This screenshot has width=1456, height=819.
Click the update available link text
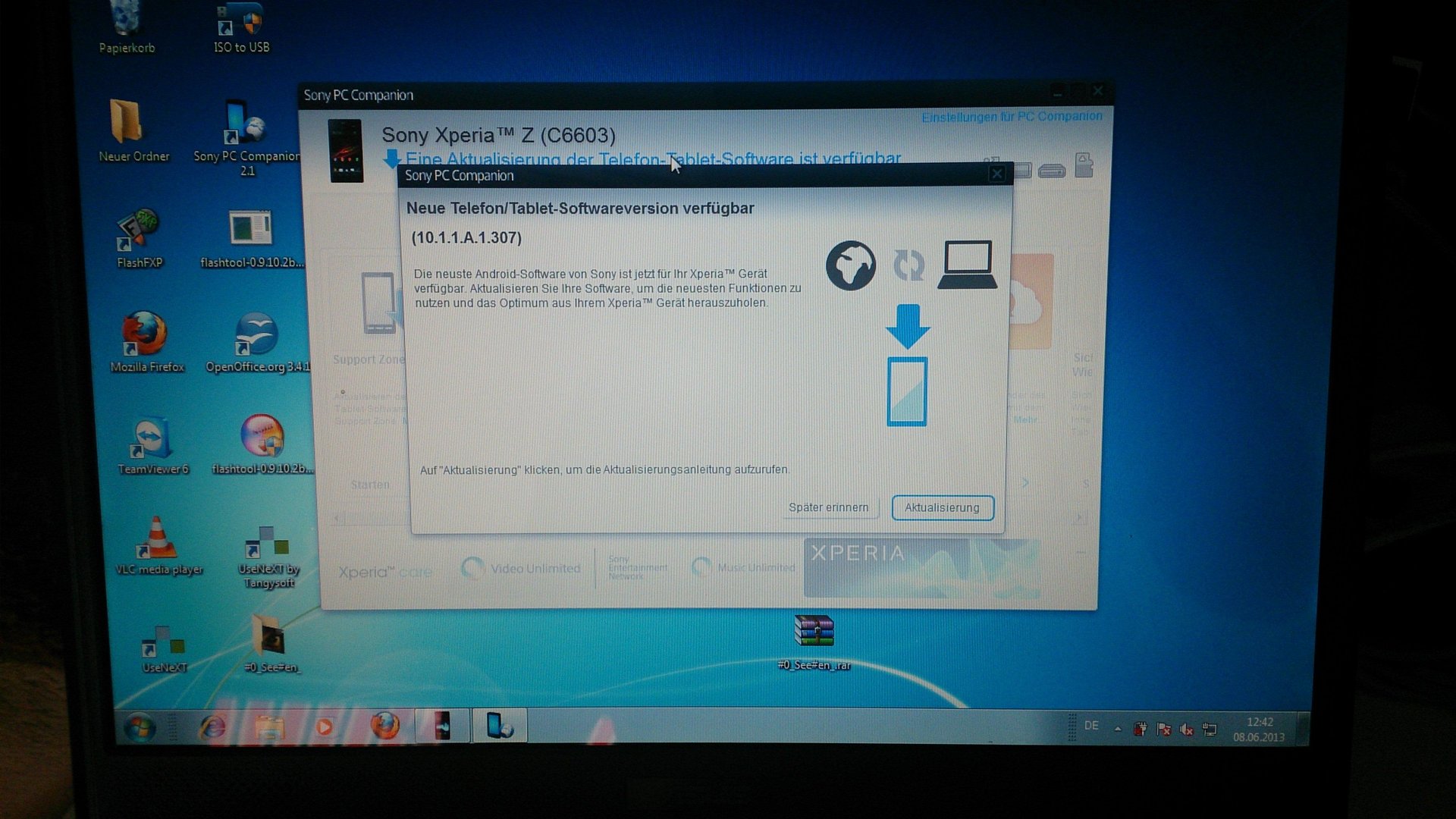coord(653,158)
